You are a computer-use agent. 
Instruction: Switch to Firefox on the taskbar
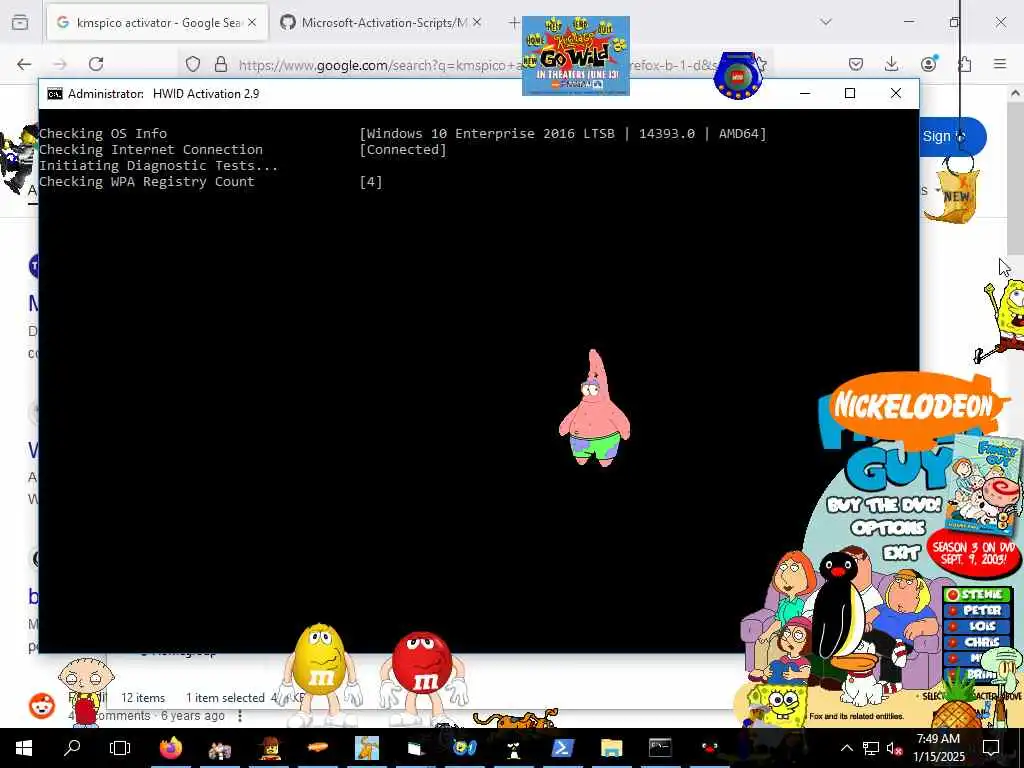point(170,748)
